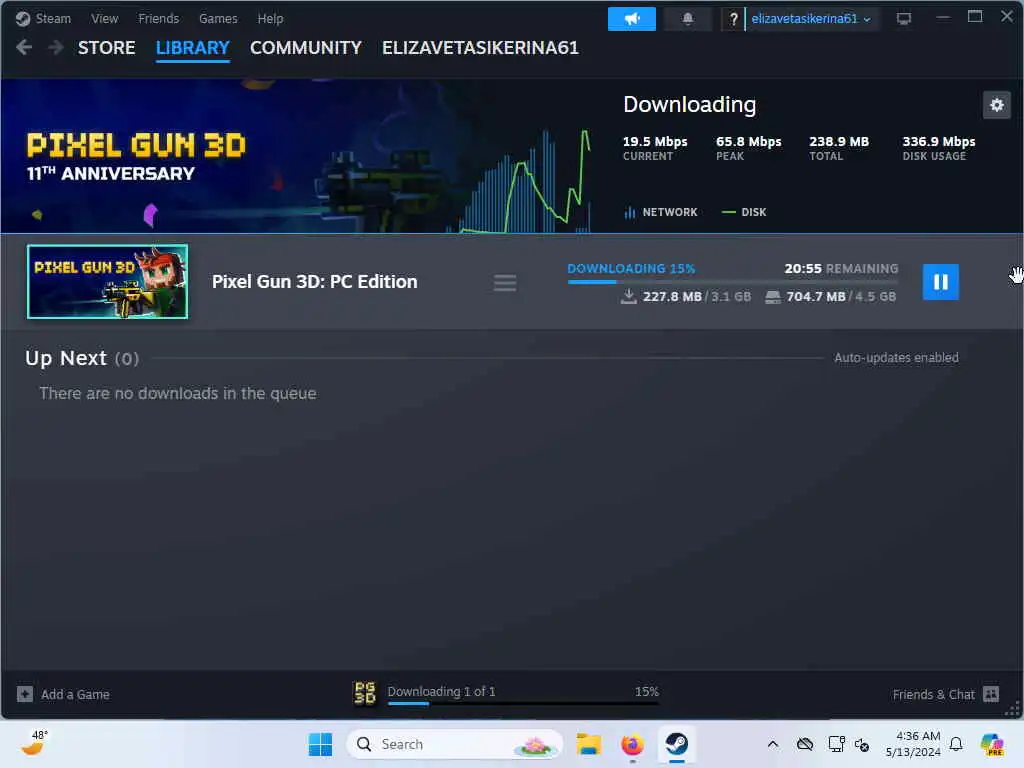Viewport: 1024px width, 768px height.
Task: Click the 336.9 Mbps disk usage value
Action: point(938,141)
